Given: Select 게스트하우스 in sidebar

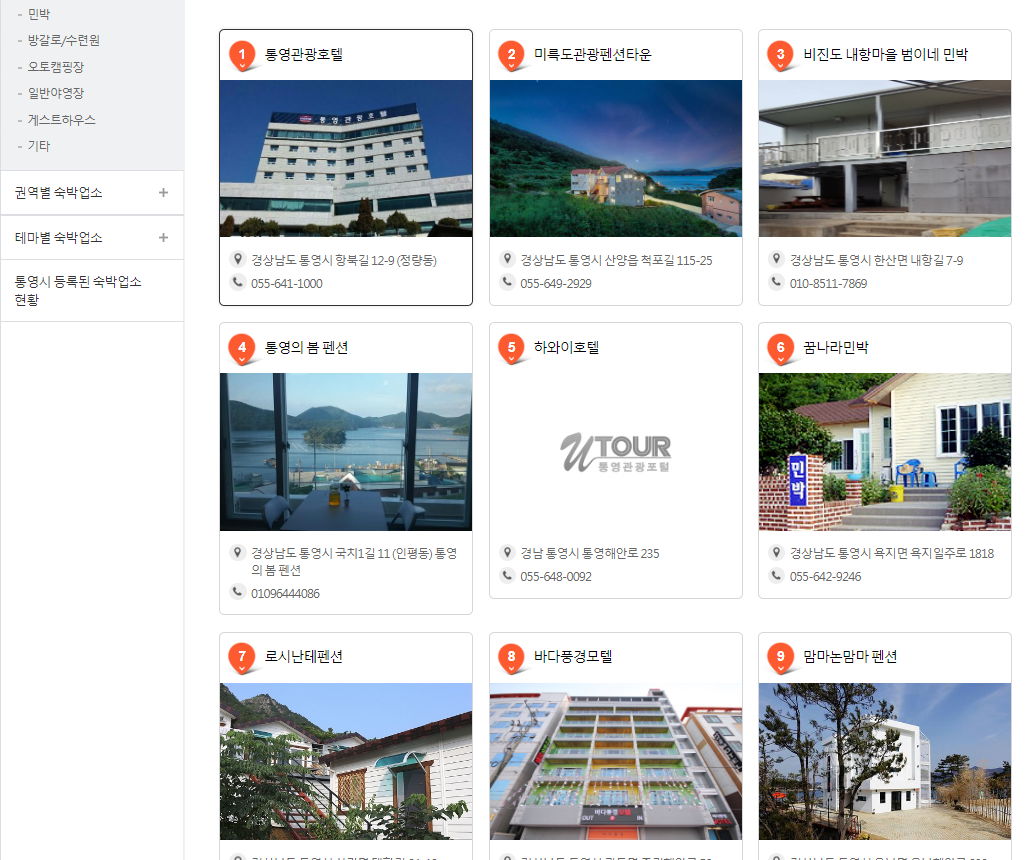Looking at the screenshot, I should [61, 120].
